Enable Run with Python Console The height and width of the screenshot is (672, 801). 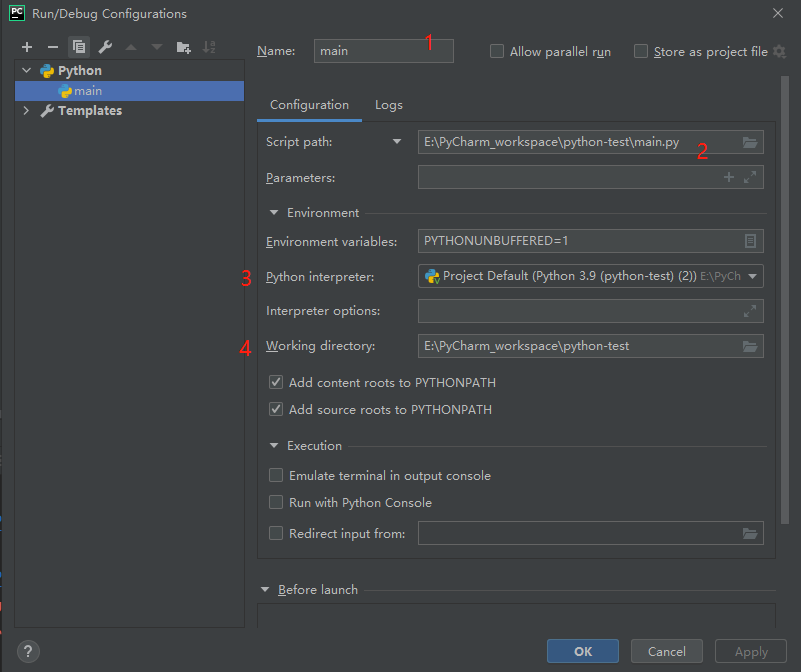[x=276, y=502]
